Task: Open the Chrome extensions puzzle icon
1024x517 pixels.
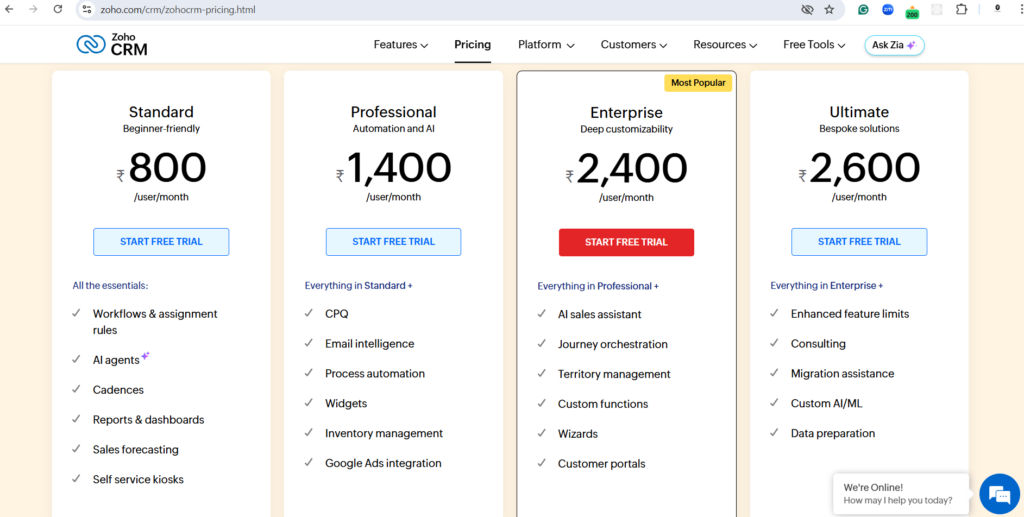Action: (x=961, y=9)
